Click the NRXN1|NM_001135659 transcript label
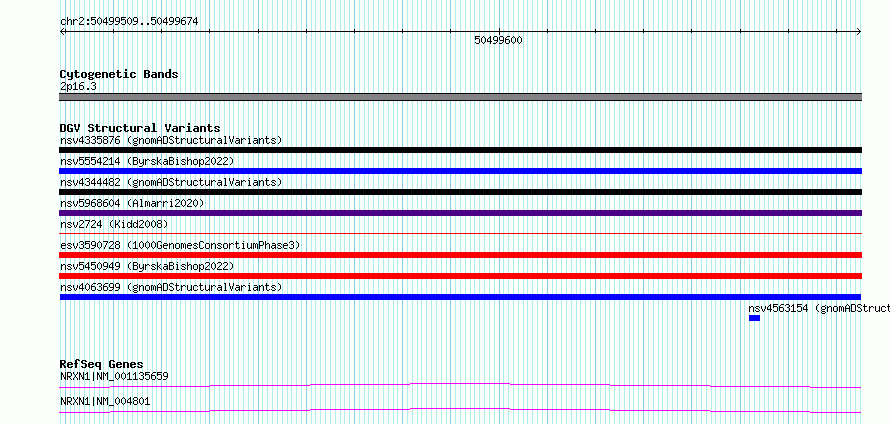Screen dimensions: 890x424 click(114, 376)
